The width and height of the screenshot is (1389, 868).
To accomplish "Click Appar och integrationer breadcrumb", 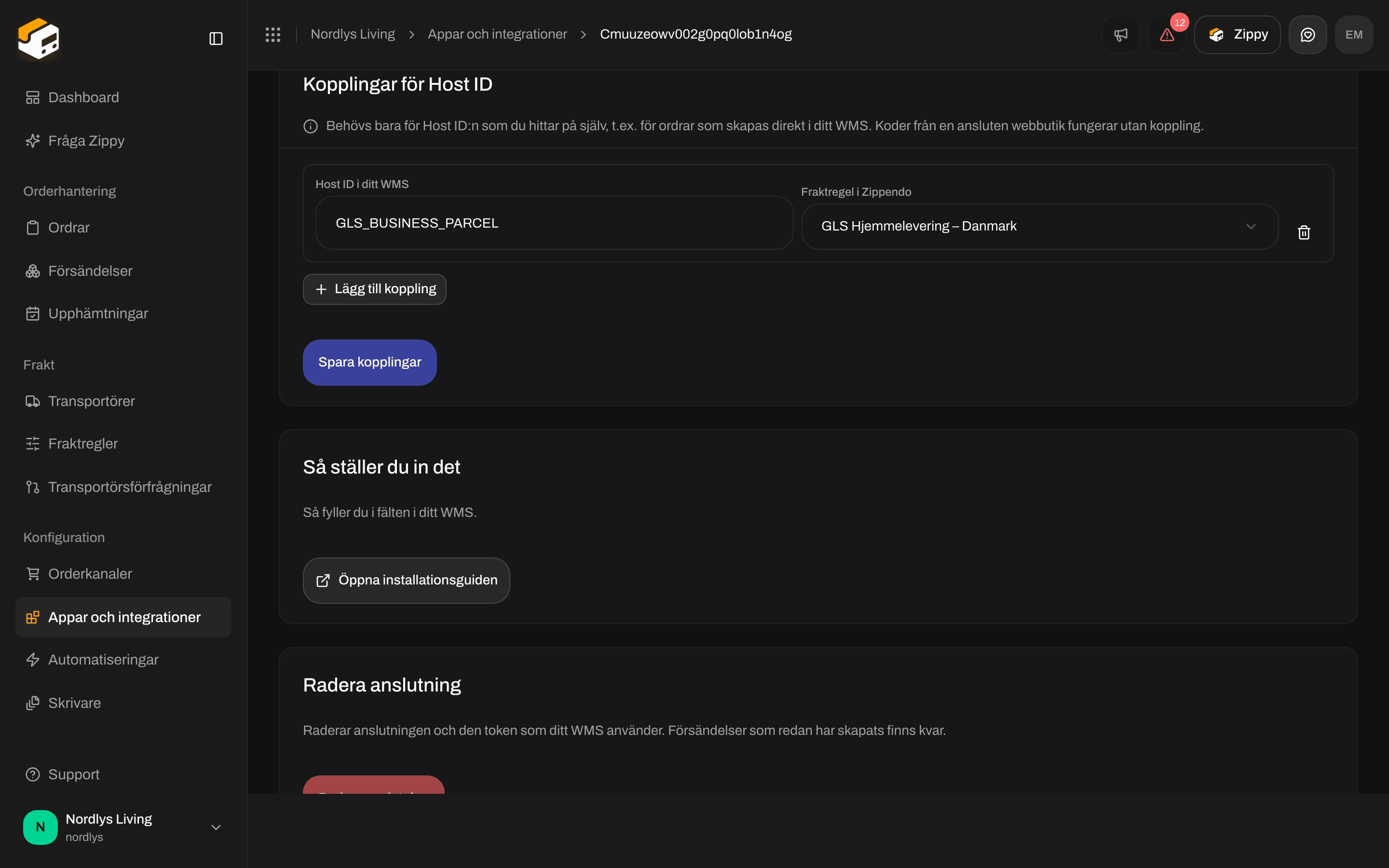I will pyautogui.click(x=497, y=34).
